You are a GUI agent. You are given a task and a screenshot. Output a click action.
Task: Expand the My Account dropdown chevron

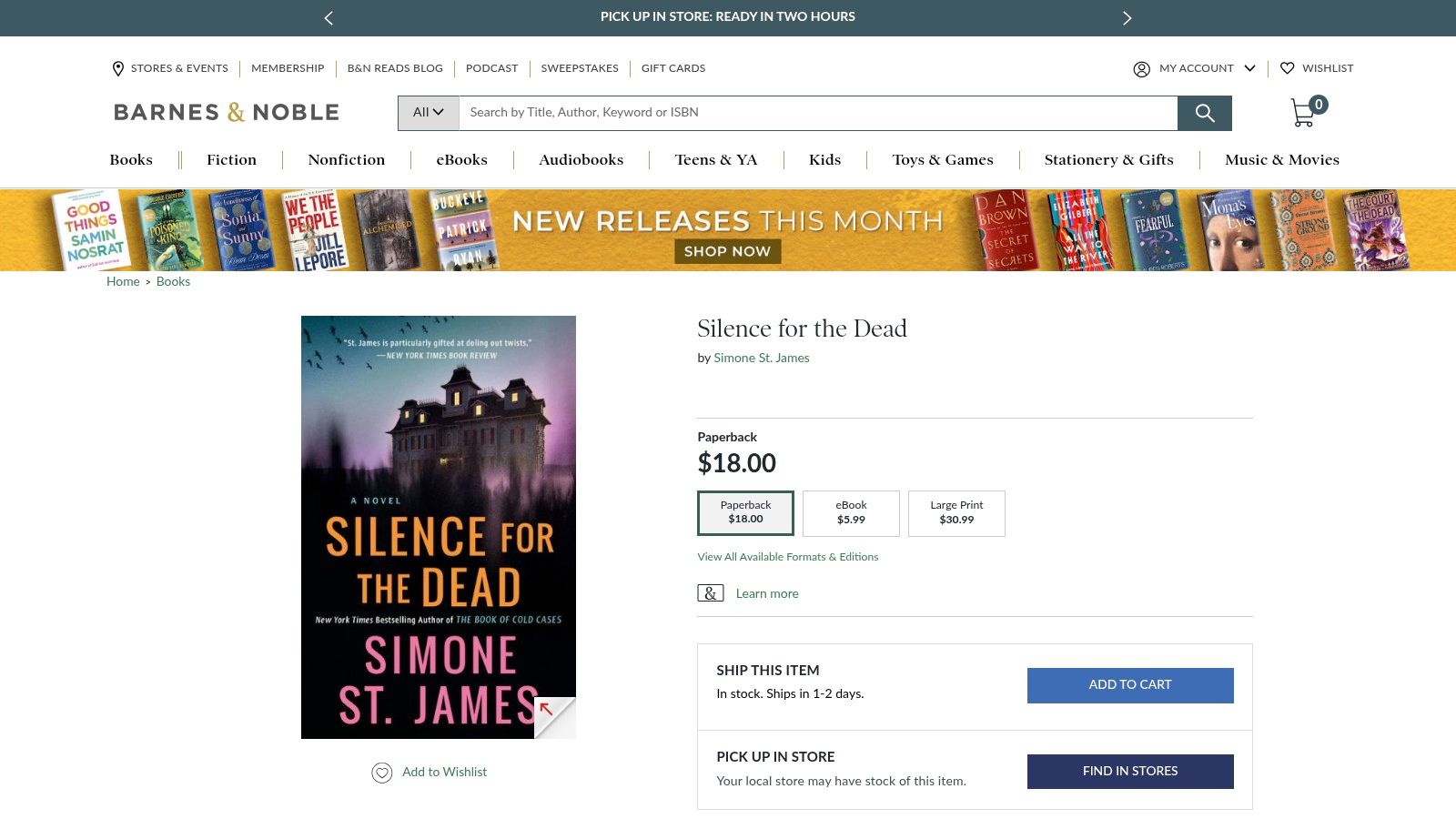click(x=1249, y=68)
